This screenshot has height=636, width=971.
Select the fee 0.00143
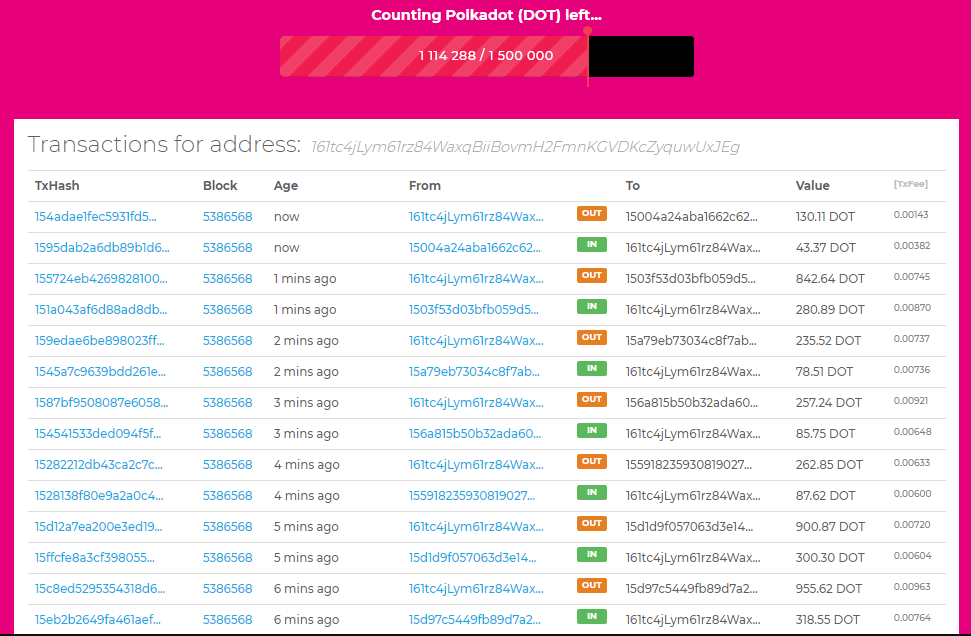point(911,215)
